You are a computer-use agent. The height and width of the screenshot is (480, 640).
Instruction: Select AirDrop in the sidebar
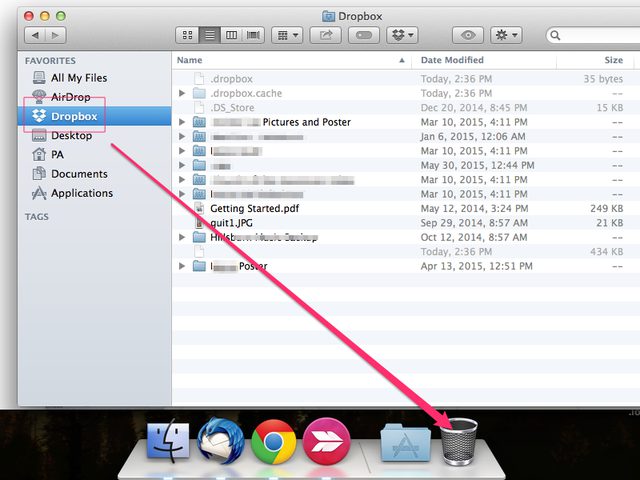click(70, 97)
